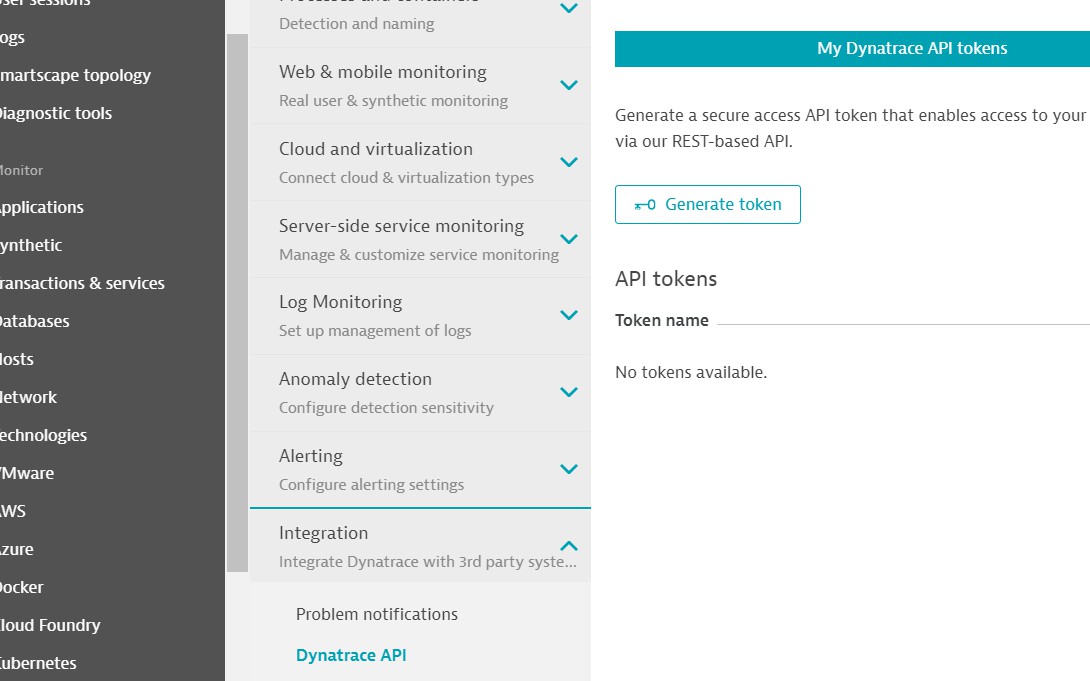1090x681 pixels.
Task: Select Smartscape topology from the sidebar
Action: coord(75,75)
